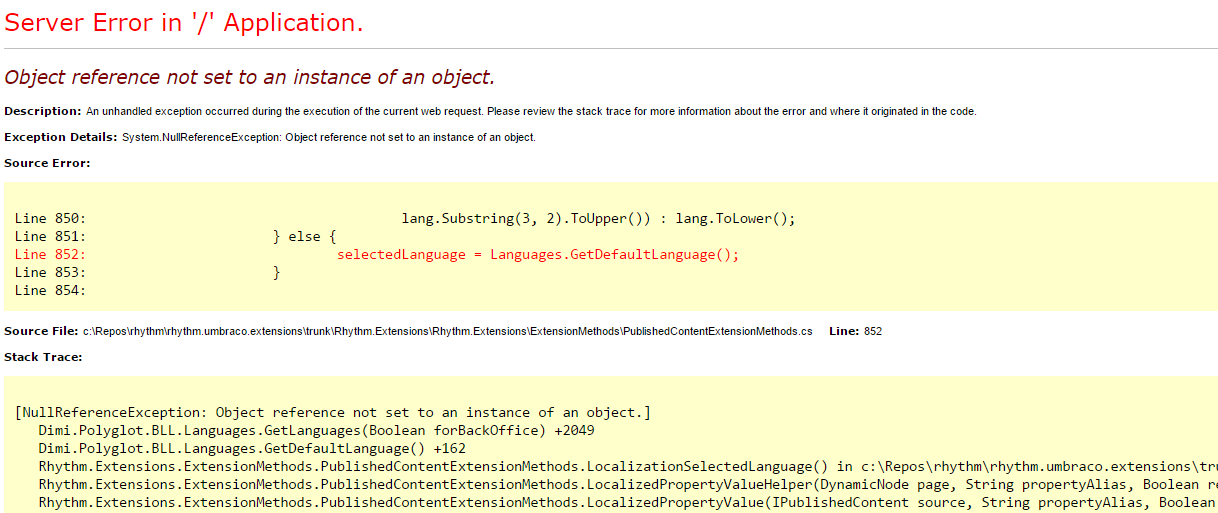Click the GetDefaultLanguage() +162 stack frame
This screenshot has width=1218, height=513.
[252, 448]
